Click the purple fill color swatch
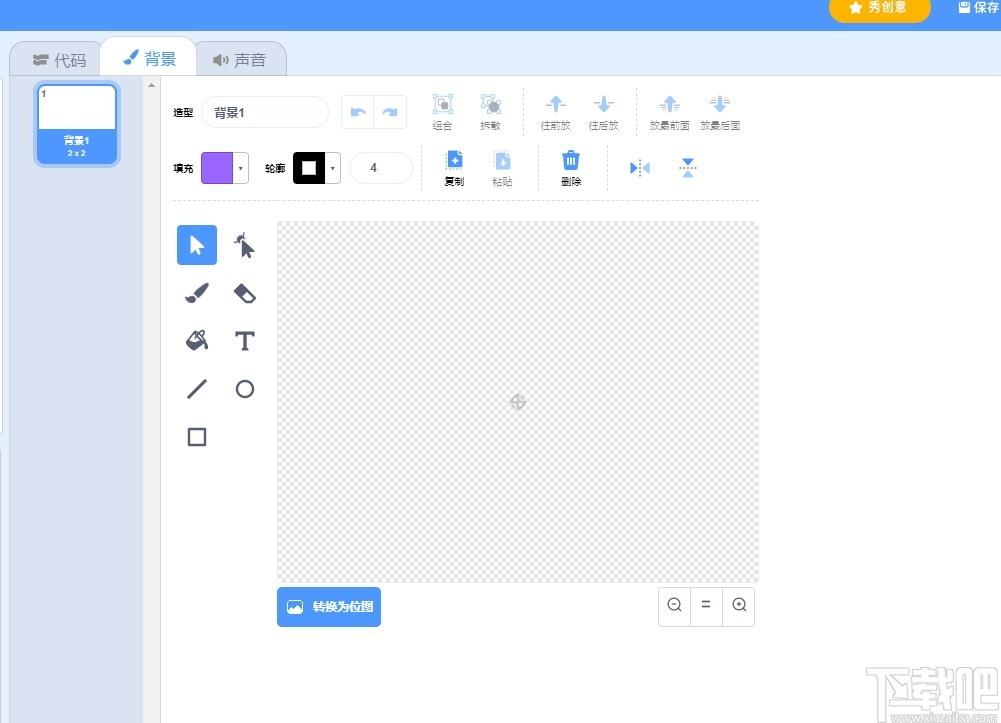1001x723 pixels. [217, 168]
